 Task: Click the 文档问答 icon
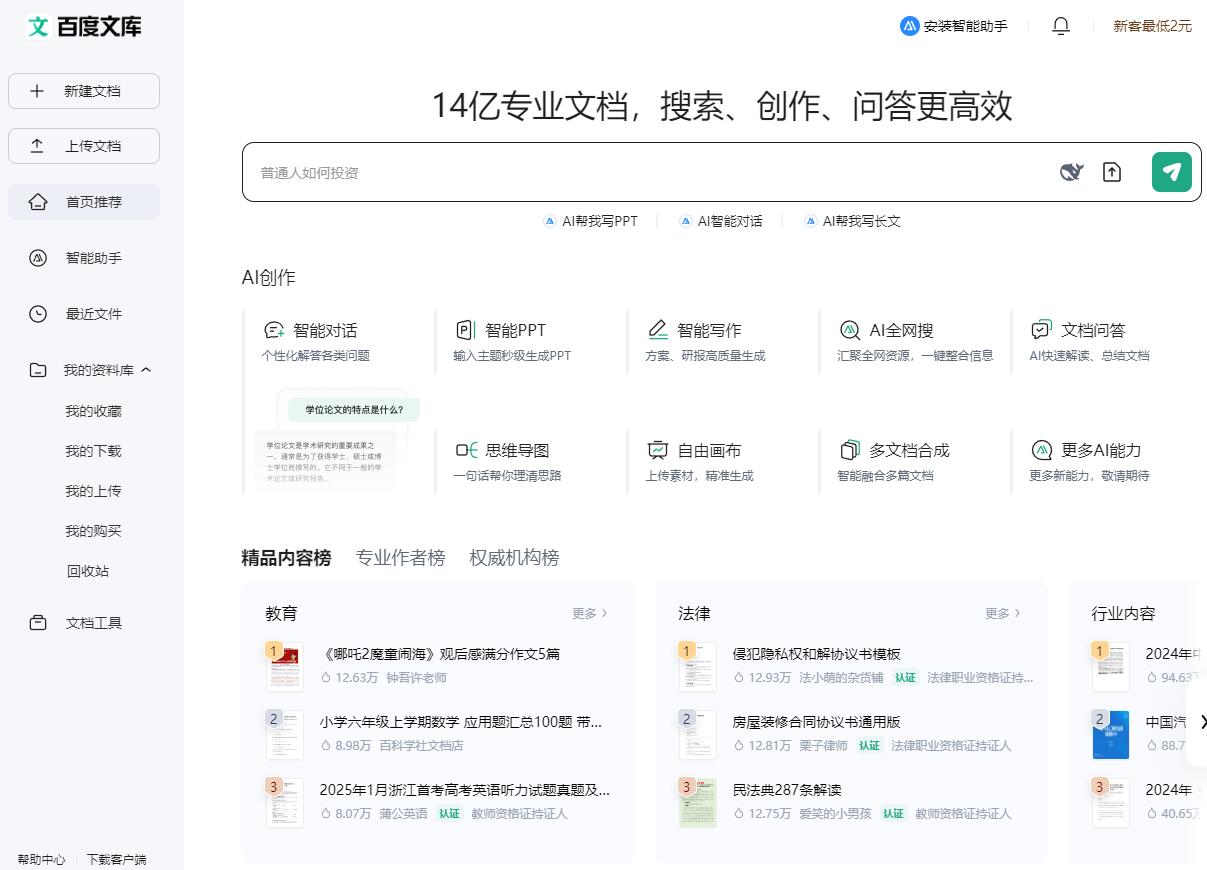click(x=1041, y=330)
